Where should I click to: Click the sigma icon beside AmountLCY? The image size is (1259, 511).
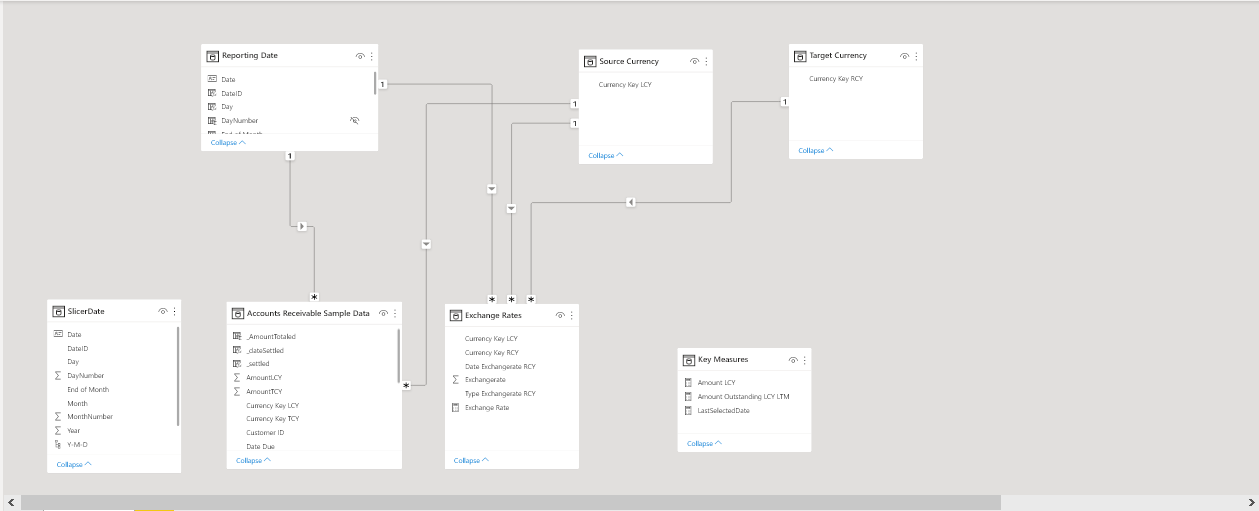(237, 378)
